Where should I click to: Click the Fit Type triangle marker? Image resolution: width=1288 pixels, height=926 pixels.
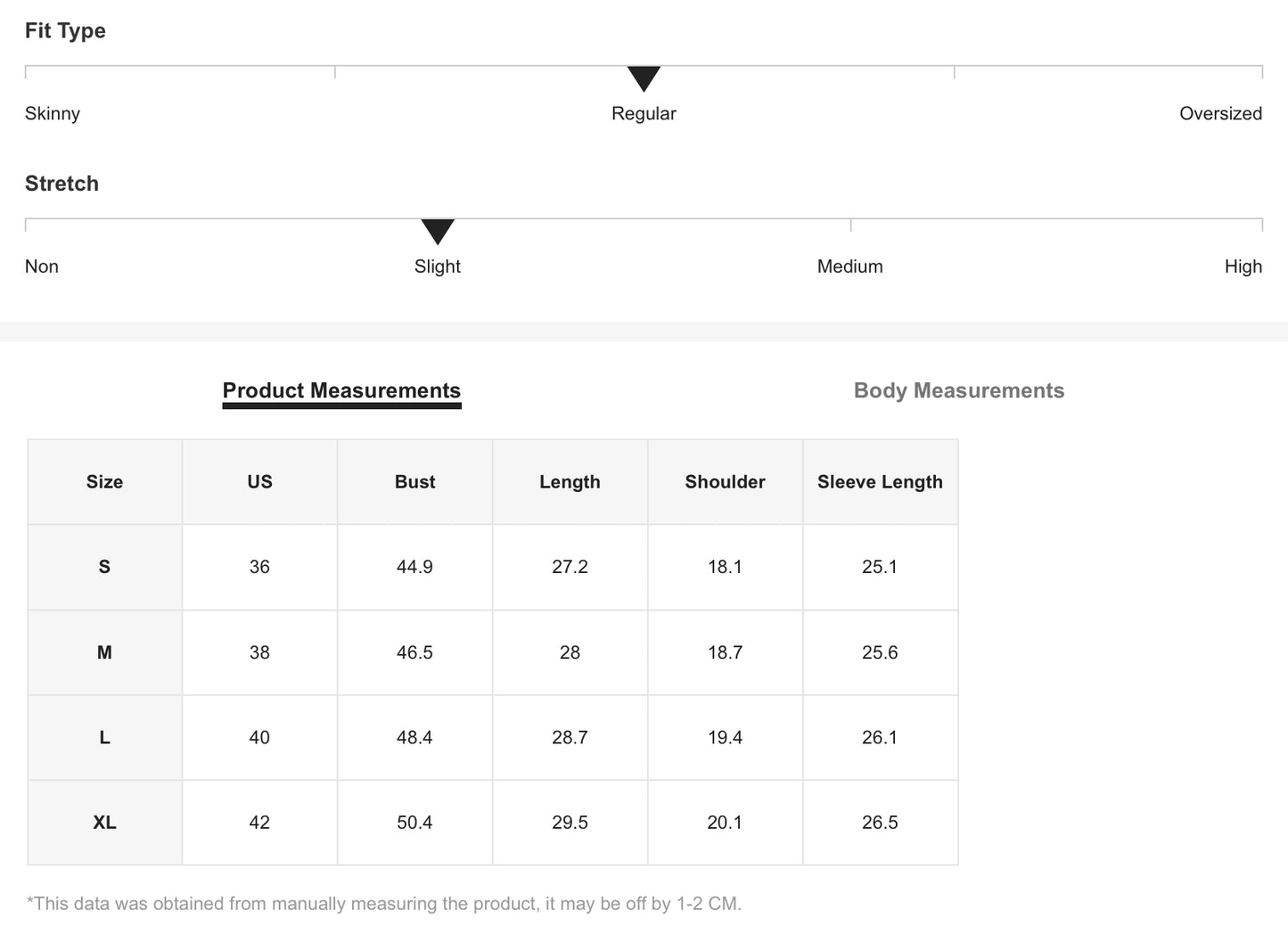[x=644, y=78]
